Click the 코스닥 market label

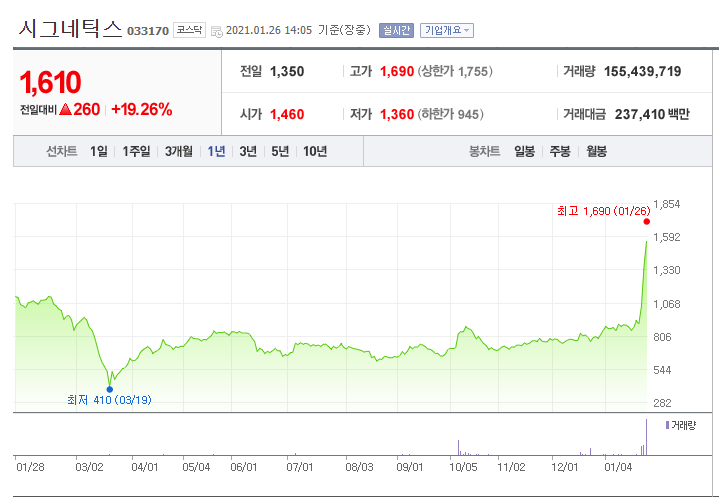pos(189,30)
